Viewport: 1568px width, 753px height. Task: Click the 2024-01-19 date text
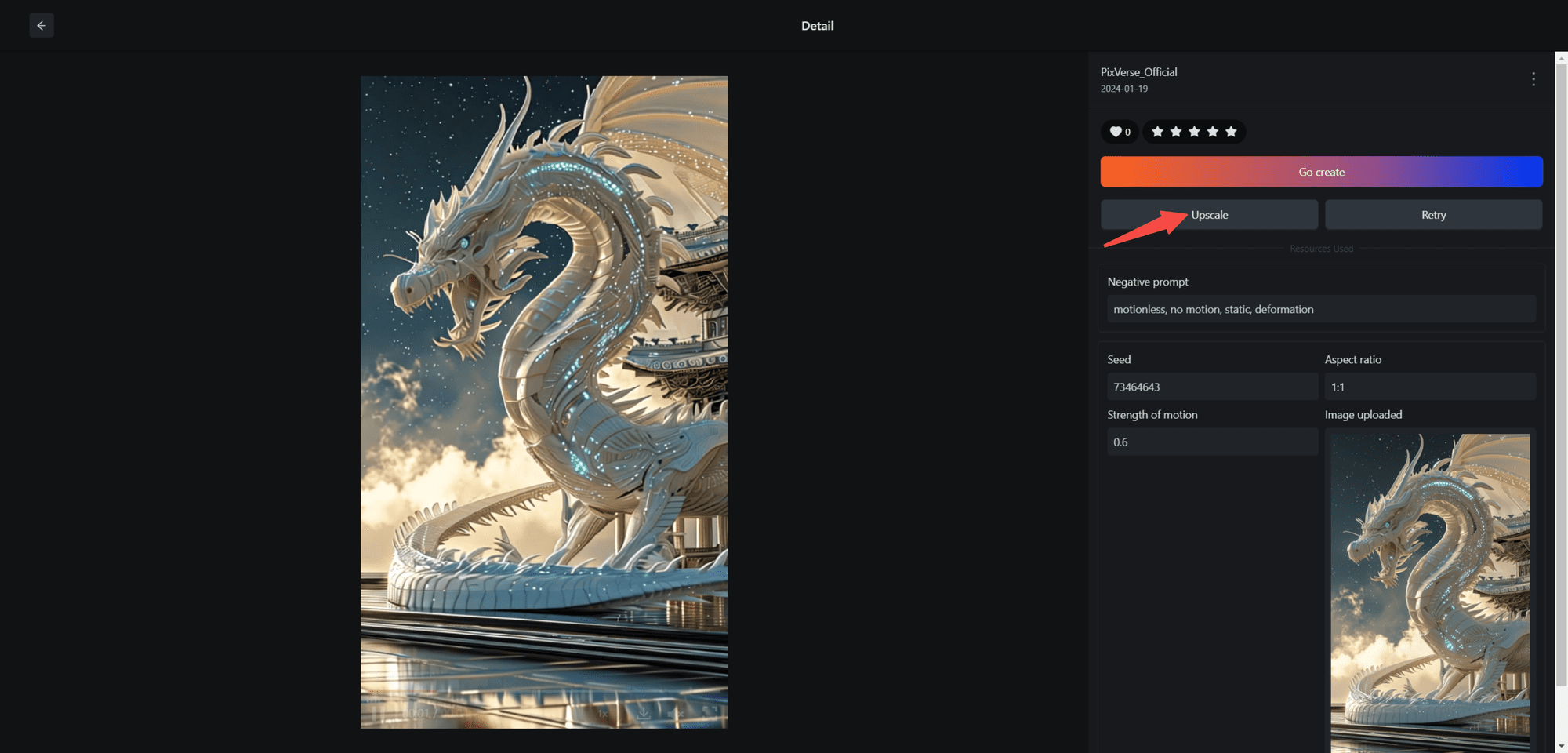[1124, 89]
